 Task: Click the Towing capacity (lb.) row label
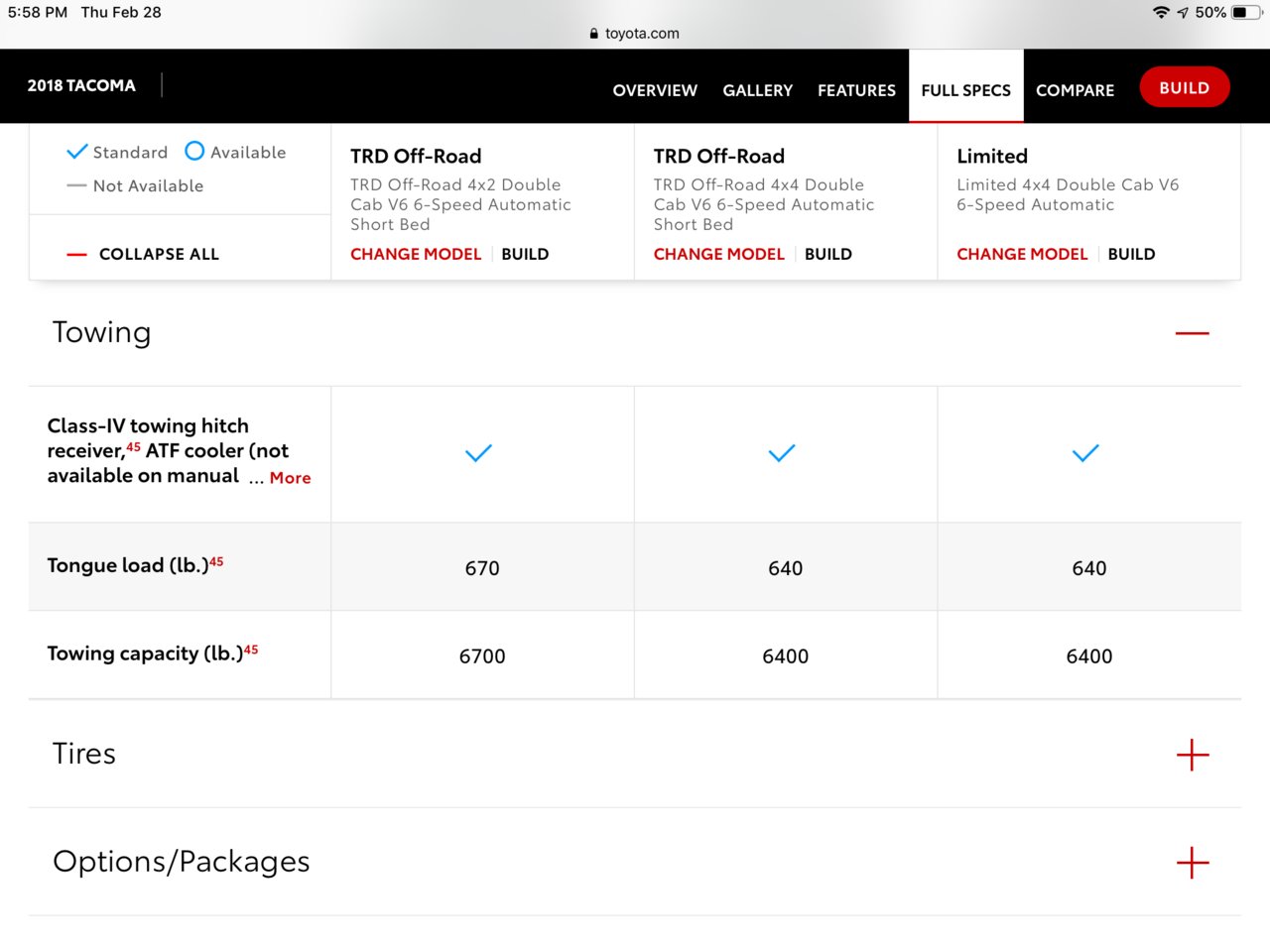click(x=145, y=654)
